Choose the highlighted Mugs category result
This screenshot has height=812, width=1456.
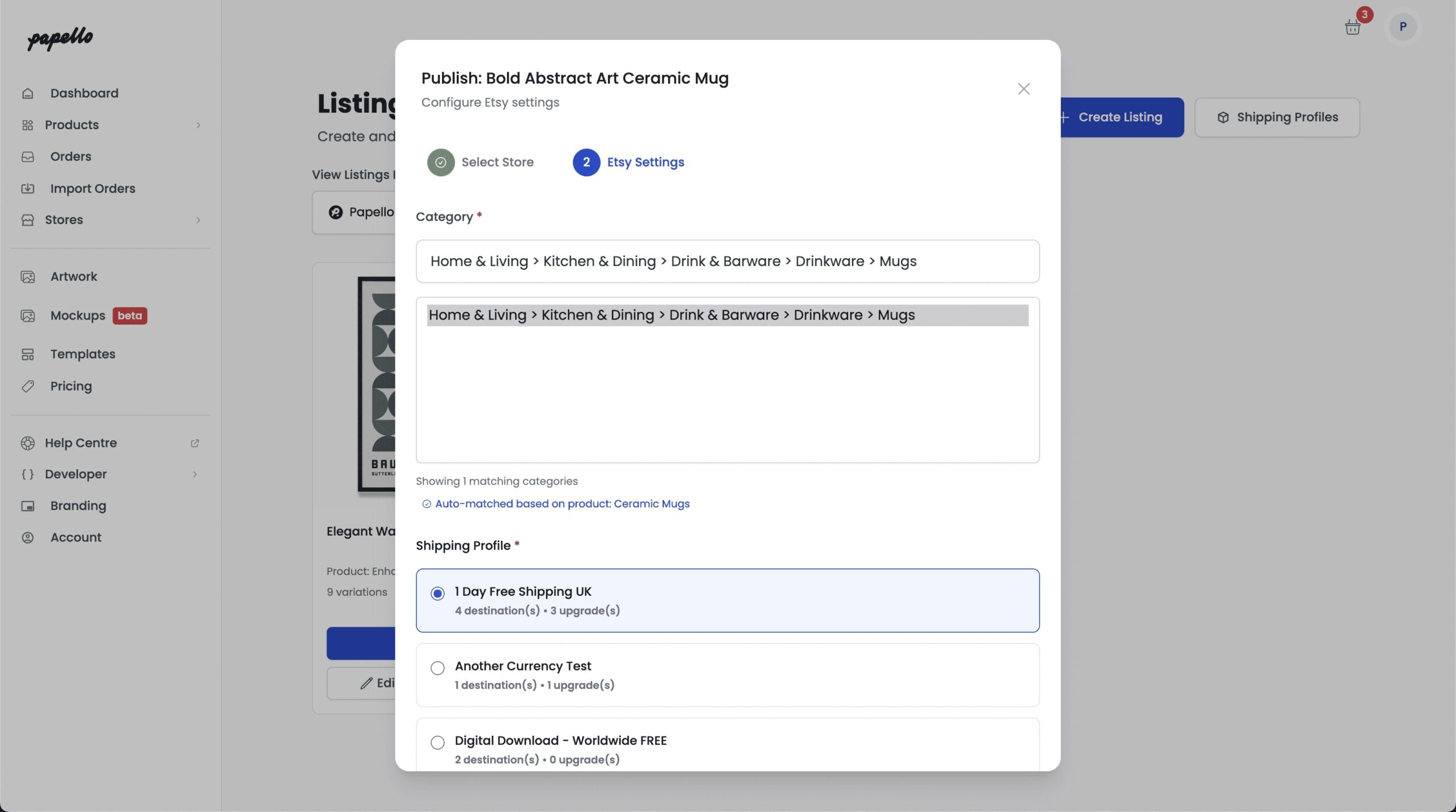pos(727,315)
